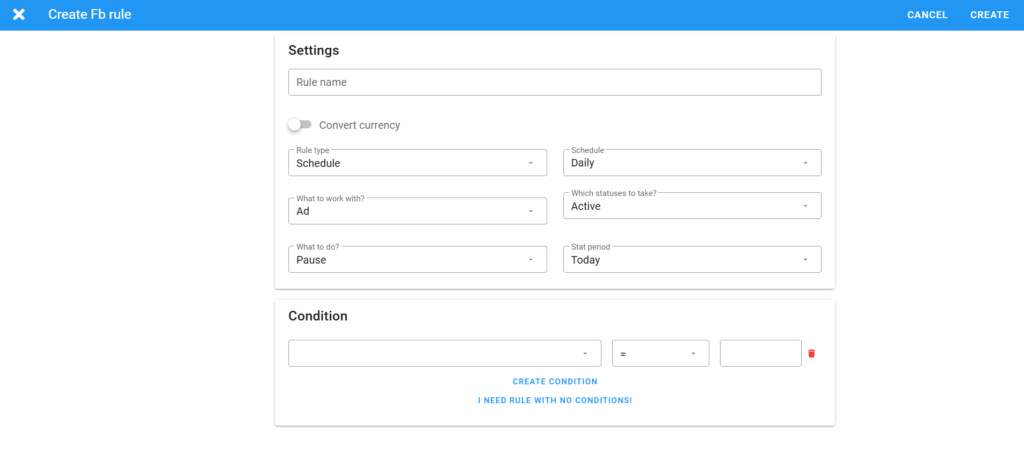
Task: Focus the Rule name input field
Action: 554,82
